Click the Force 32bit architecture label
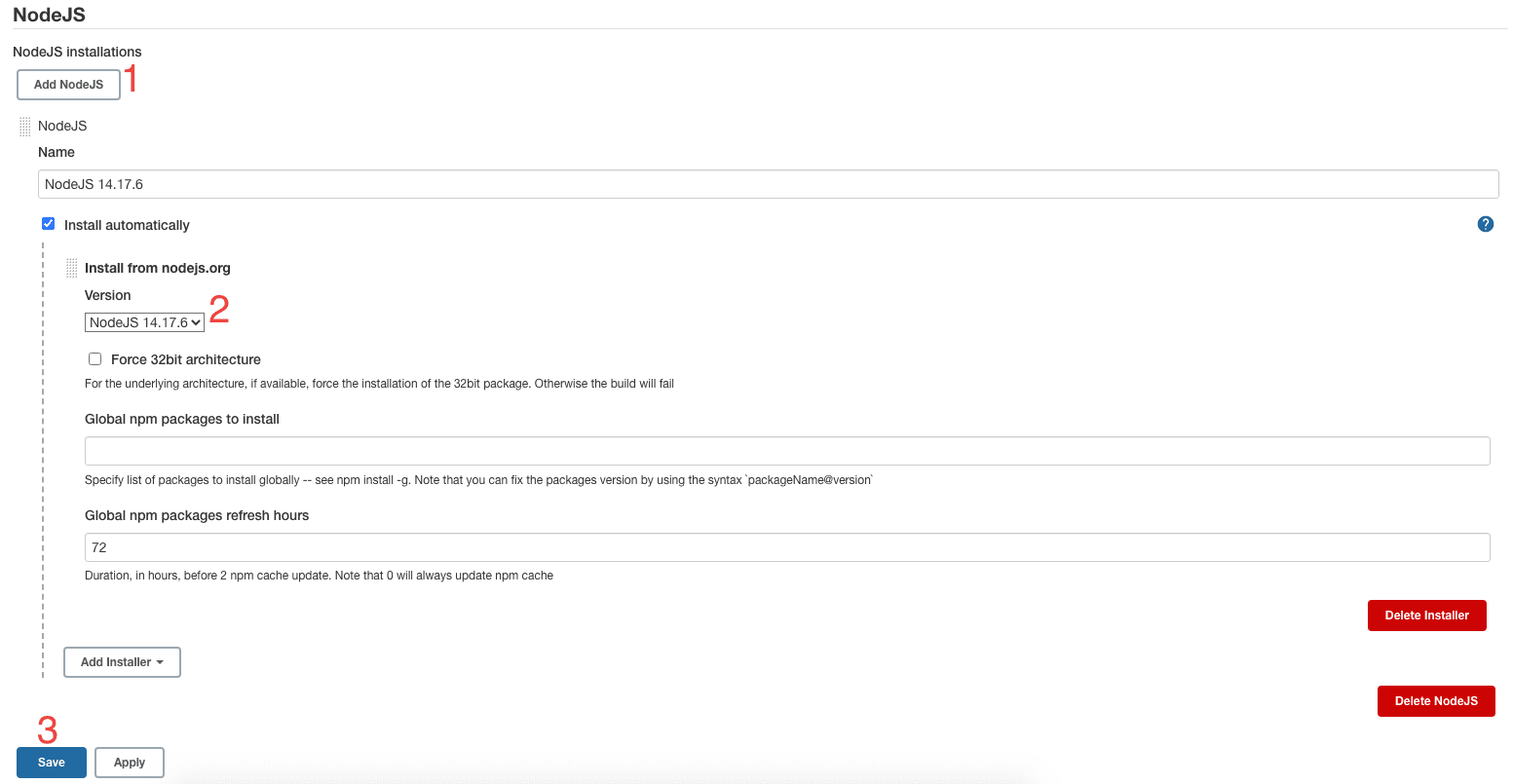This screenshot has height=784, width=1513. (186, 359)
